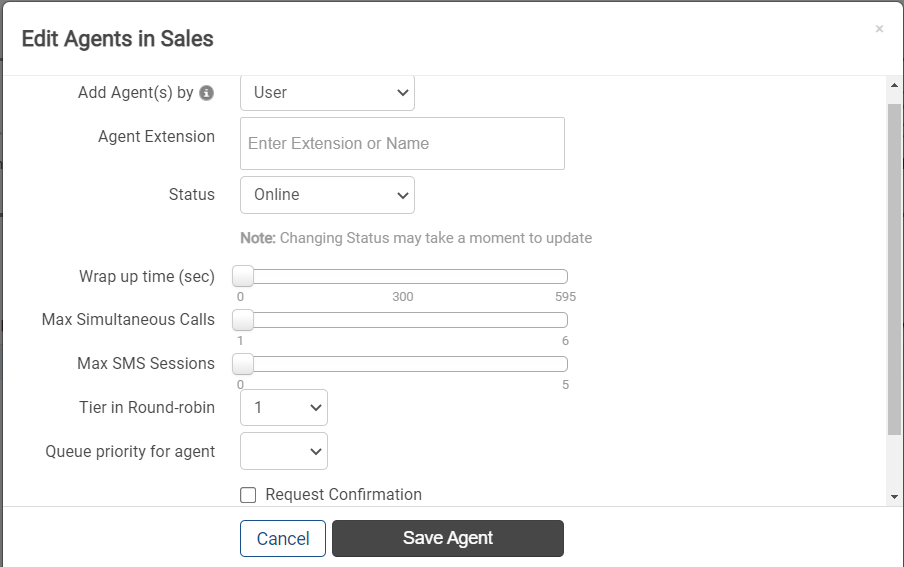904x567 pixels.
Task: Click the Request Confirmation label text
Action: pos(344,495)
